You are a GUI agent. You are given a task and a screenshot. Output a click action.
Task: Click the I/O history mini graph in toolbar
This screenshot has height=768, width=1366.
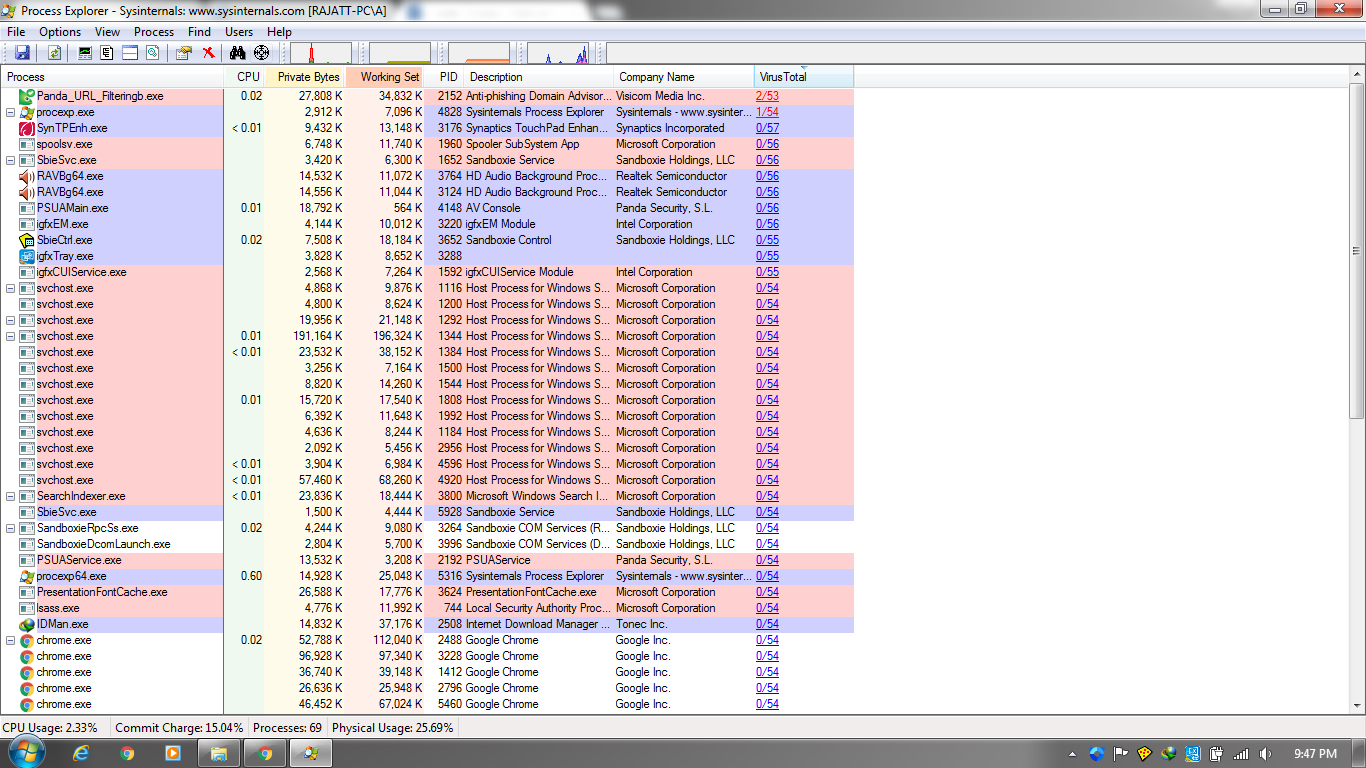pos(558,53)
